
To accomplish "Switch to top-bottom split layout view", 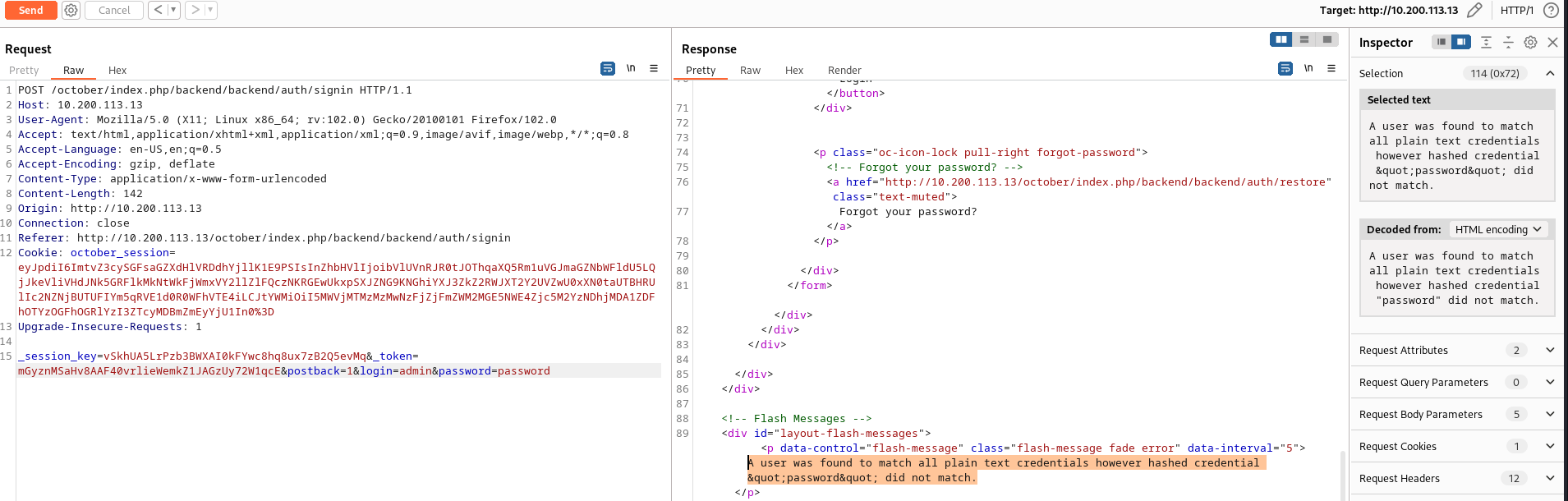I will coord(1304,39).
